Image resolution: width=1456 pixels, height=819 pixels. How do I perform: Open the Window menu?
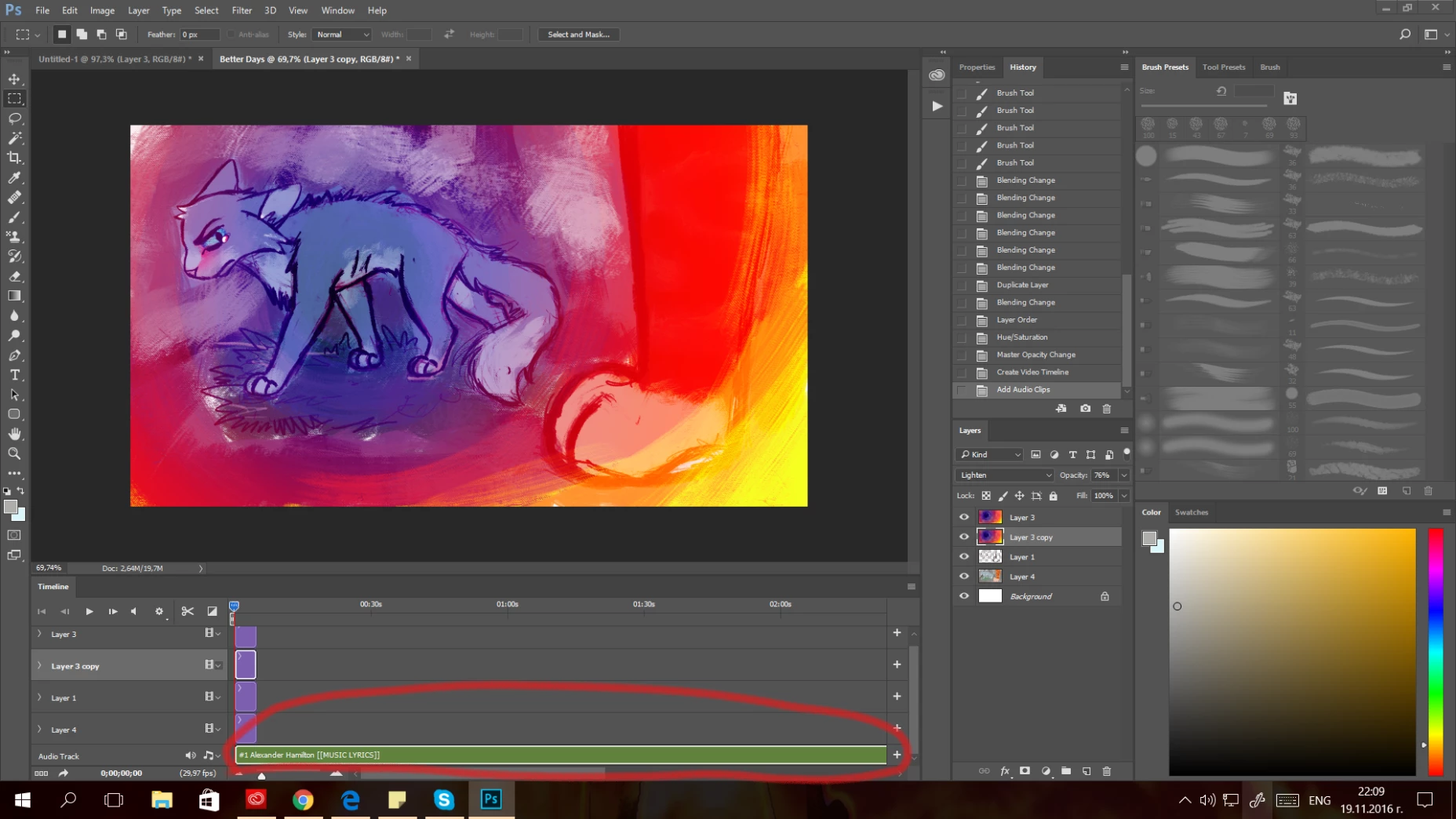338,10
